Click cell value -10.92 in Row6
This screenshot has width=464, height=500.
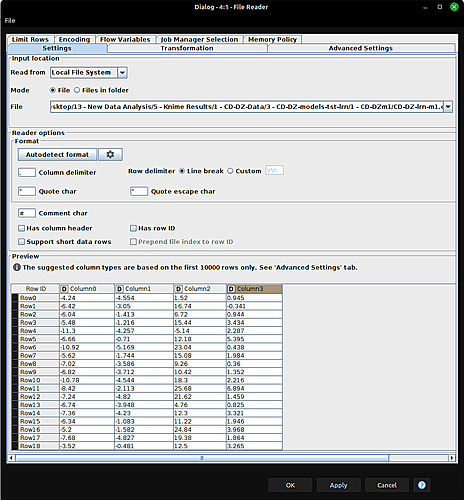87,347
